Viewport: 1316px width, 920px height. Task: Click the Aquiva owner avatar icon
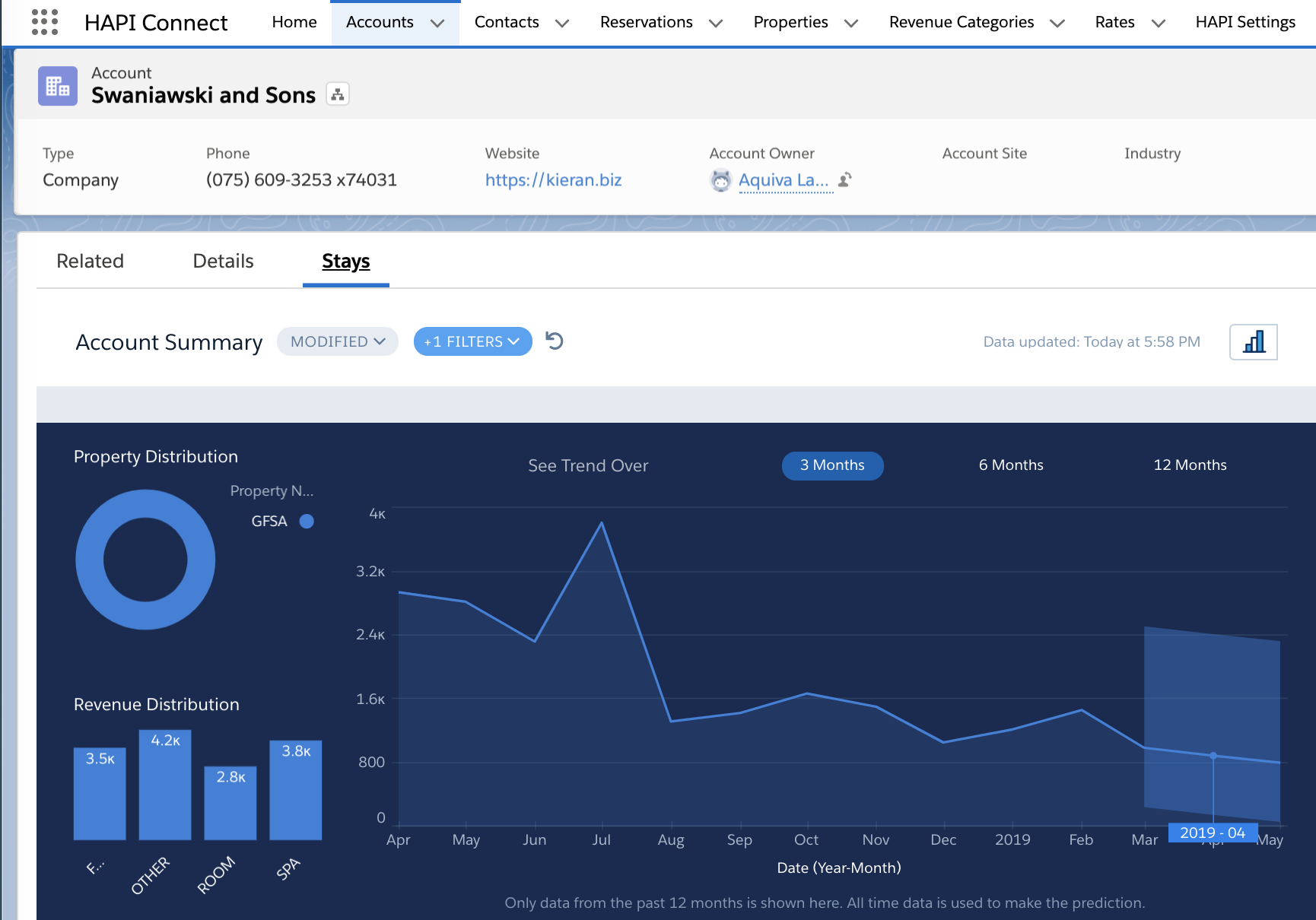point(720,180)
